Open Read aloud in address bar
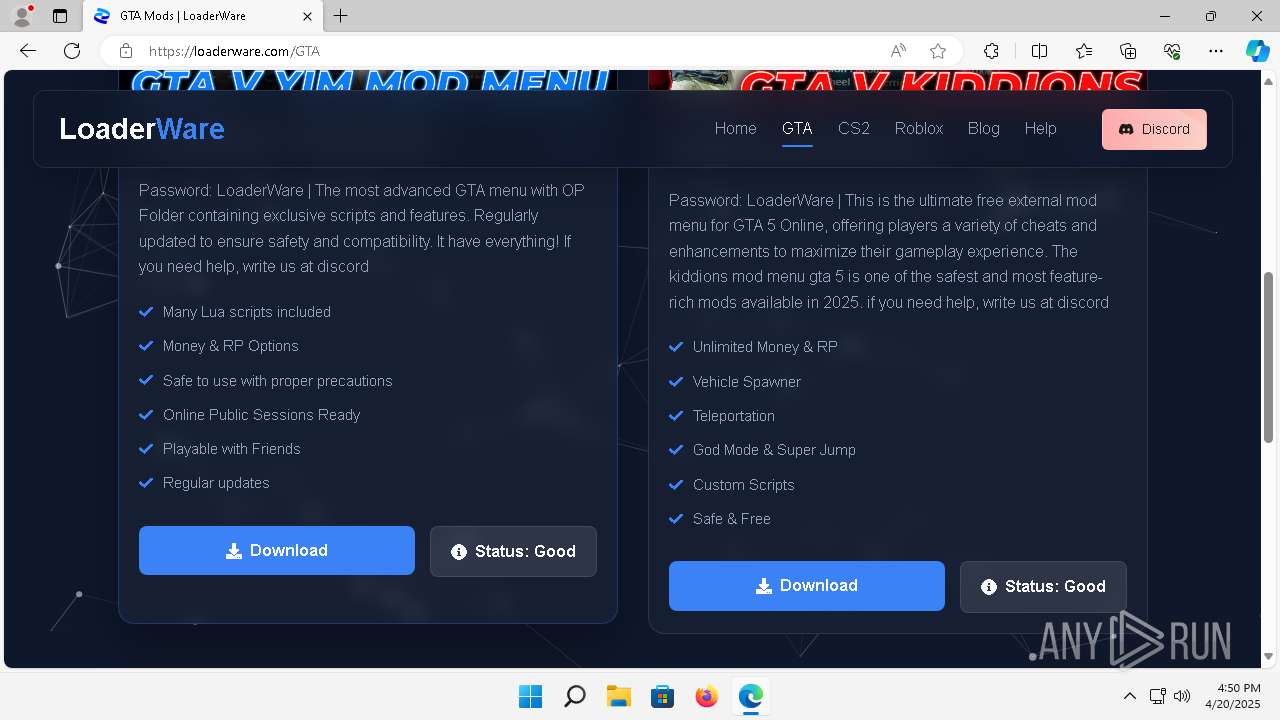Viewport: 1280px width, 720px height. tap(898, 51)
